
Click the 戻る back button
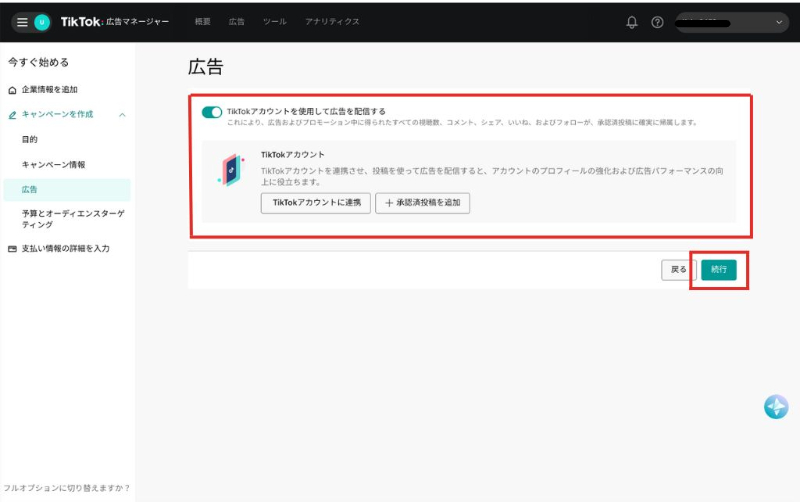678,269
